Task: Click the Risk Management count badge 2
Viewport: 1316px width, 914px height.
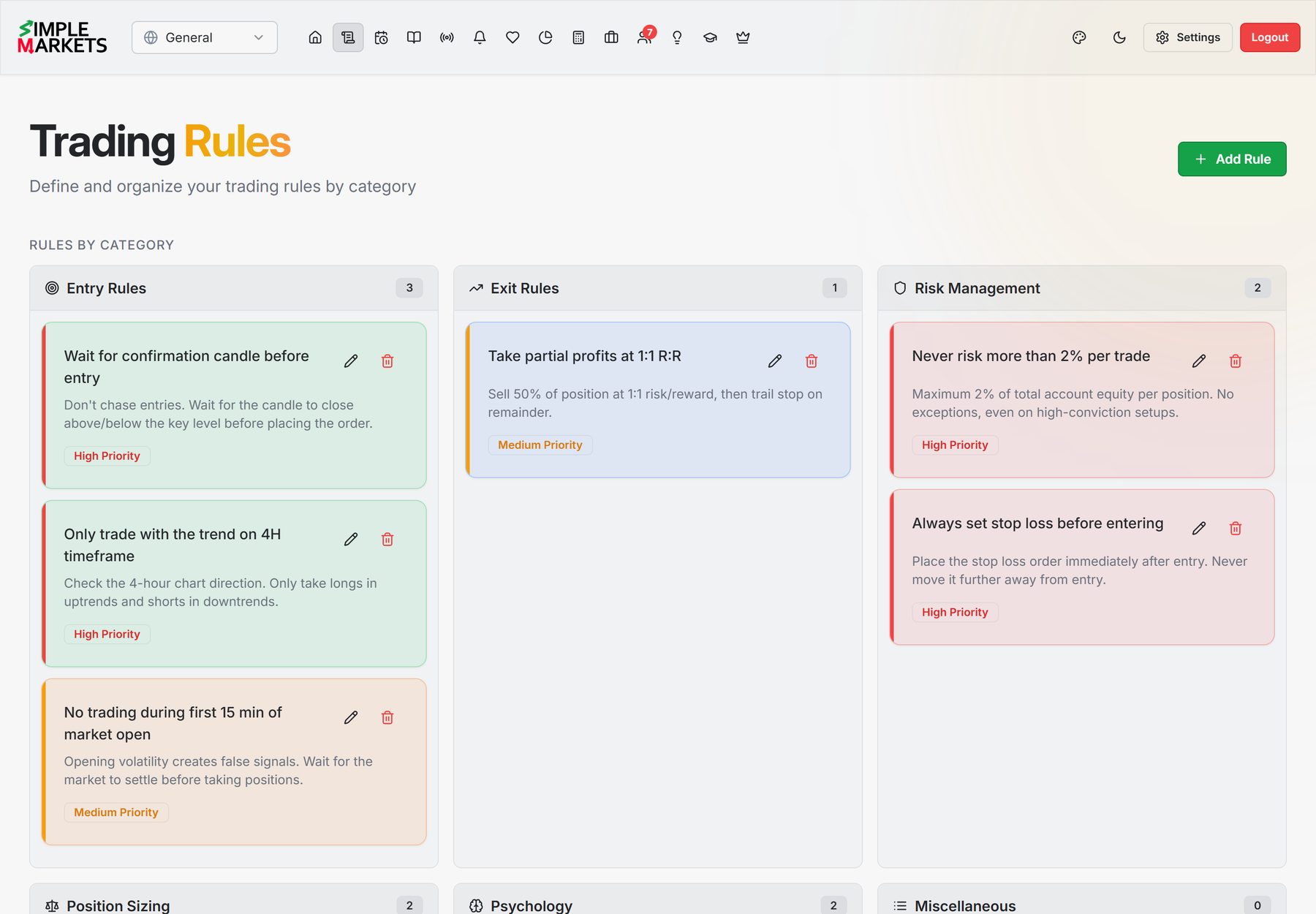Action: [x=1258, y=288]
